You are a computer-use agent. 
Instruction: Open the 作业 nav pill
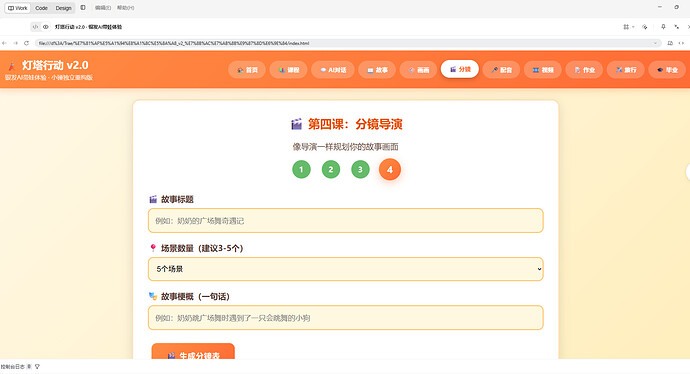584,70
